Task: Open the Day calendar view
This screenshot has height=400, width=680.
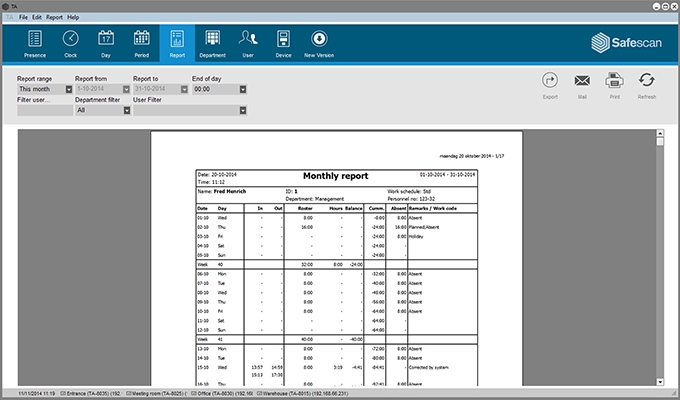Action: click(x=105, y=43)
